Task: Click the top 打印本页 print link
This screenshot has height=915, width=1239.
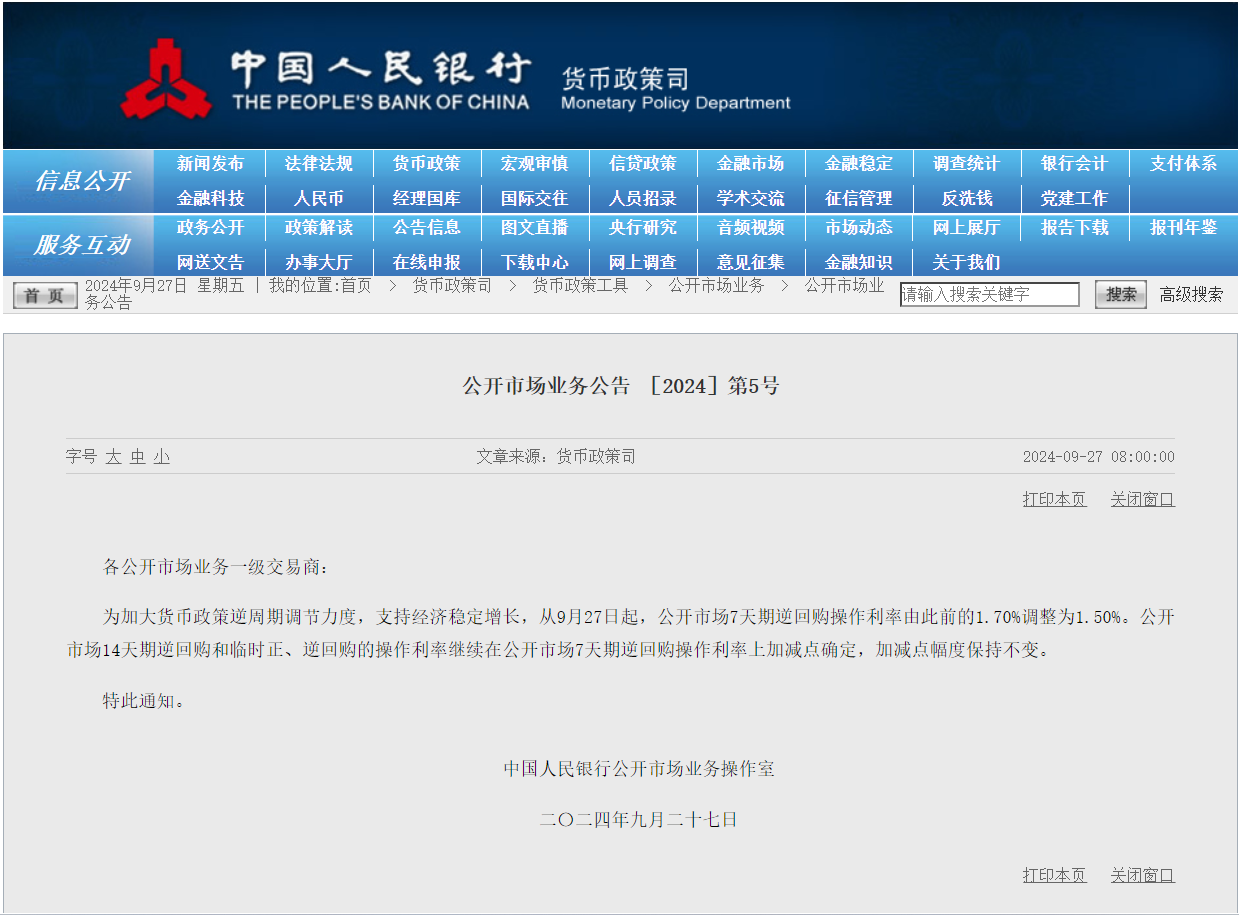Action: point(1054,499)
